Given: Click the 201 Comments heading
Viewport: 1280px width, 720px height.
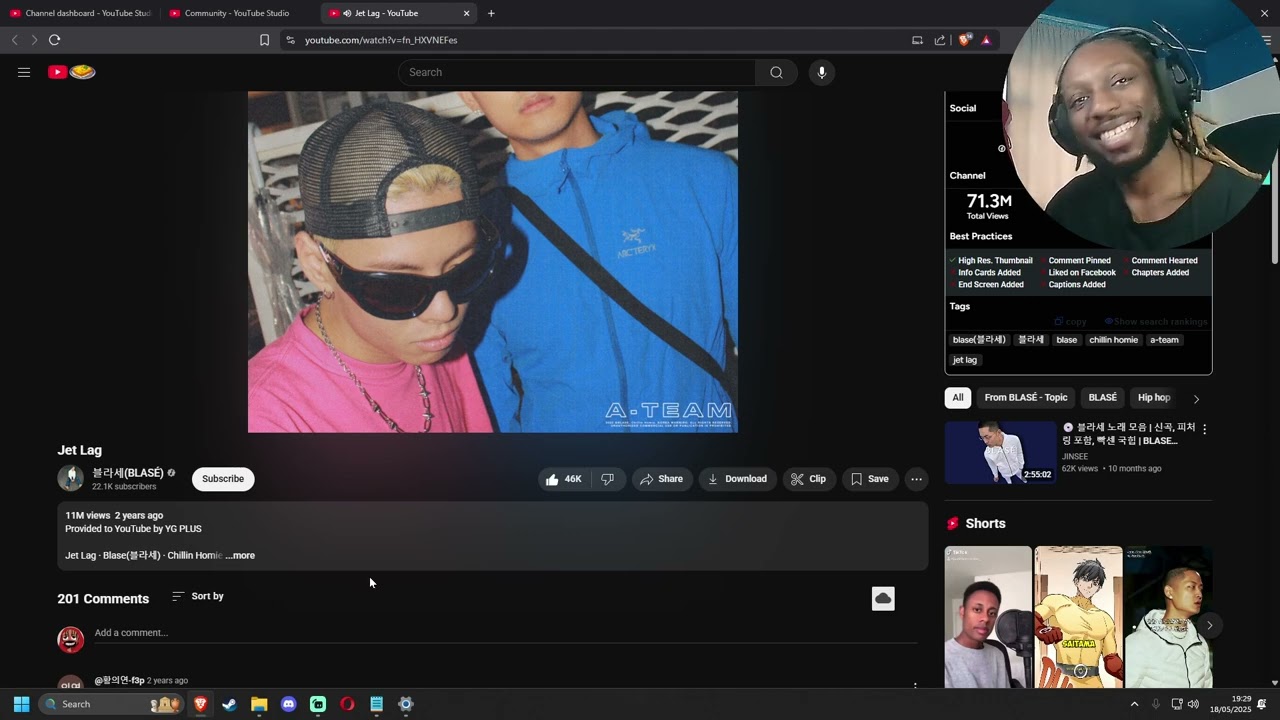Looking at the screenshot, I should (103, 599).
